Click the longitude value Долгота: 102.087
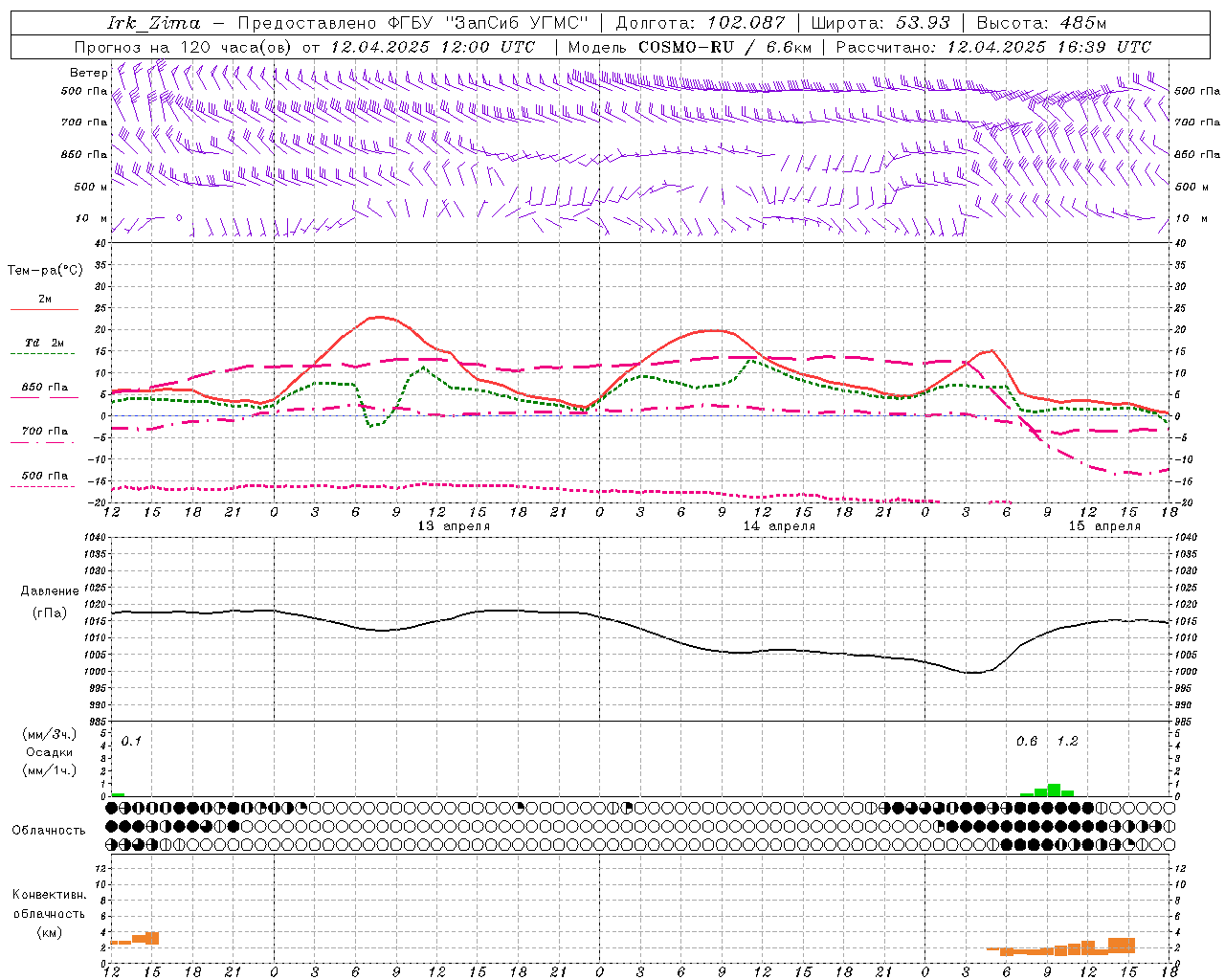1225x980 pixels. pos(701,23)
